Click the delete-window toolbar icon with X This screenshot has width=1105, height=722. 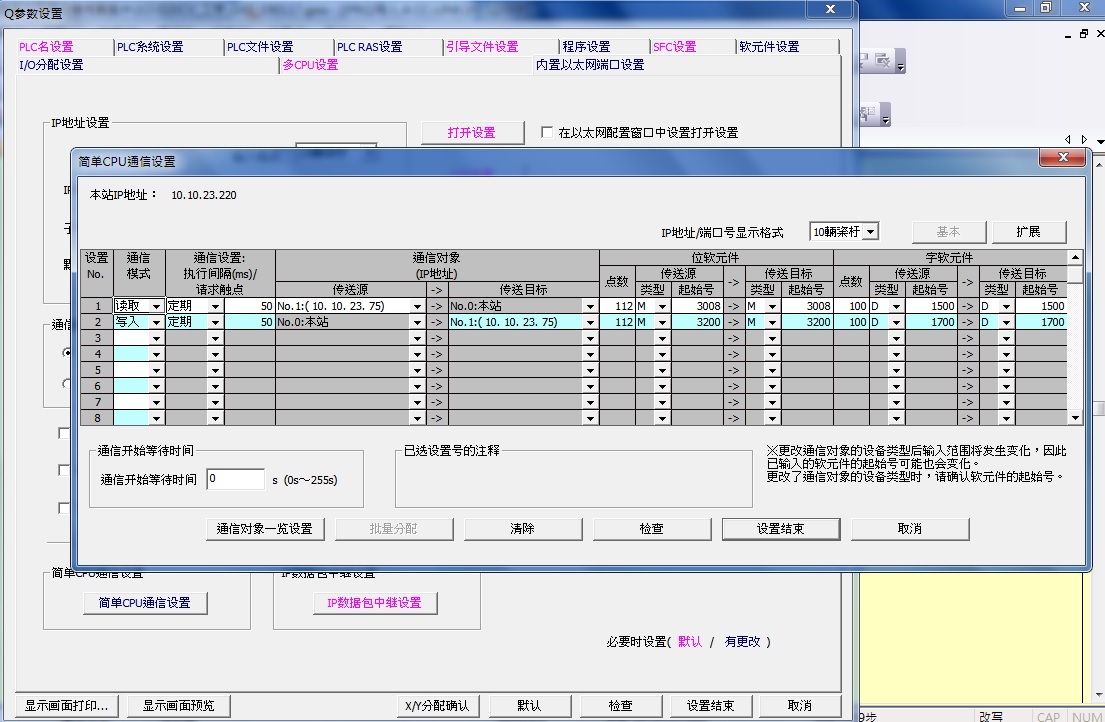[x=882, y=61]
